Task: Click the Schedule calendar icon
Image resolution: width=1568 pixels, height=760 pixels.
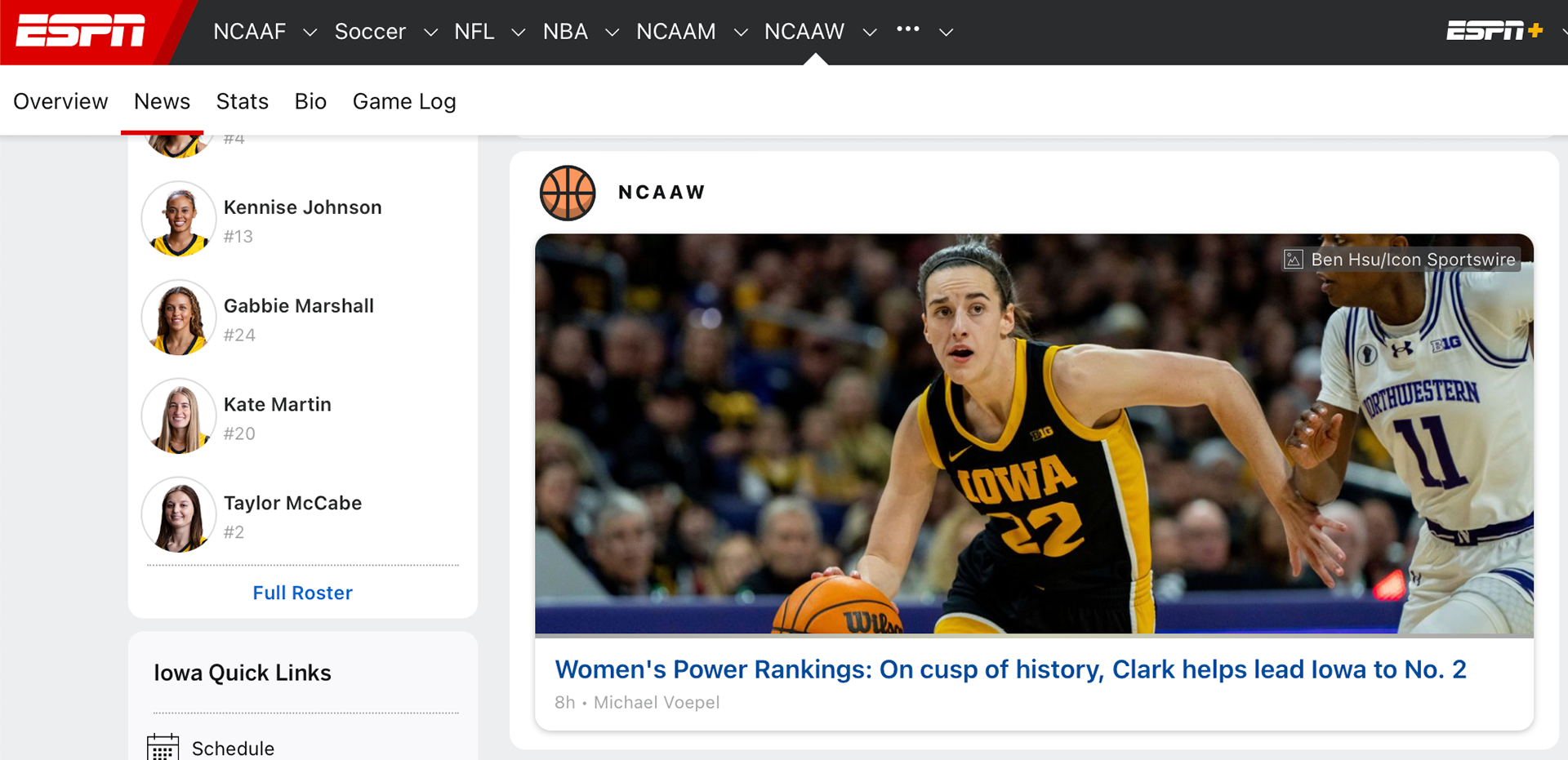Action: point(163,748)
